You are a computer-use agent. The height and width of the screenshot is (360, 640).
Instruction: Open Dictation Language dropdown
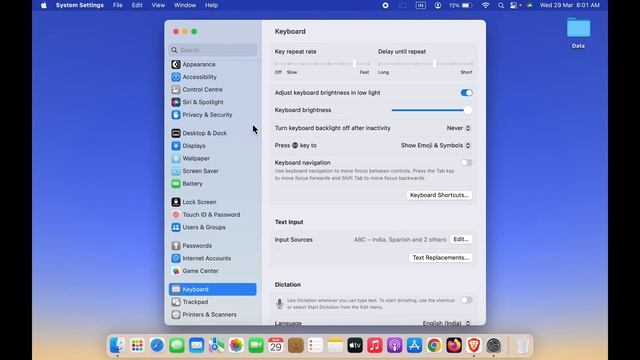click(x=447, y=323)
